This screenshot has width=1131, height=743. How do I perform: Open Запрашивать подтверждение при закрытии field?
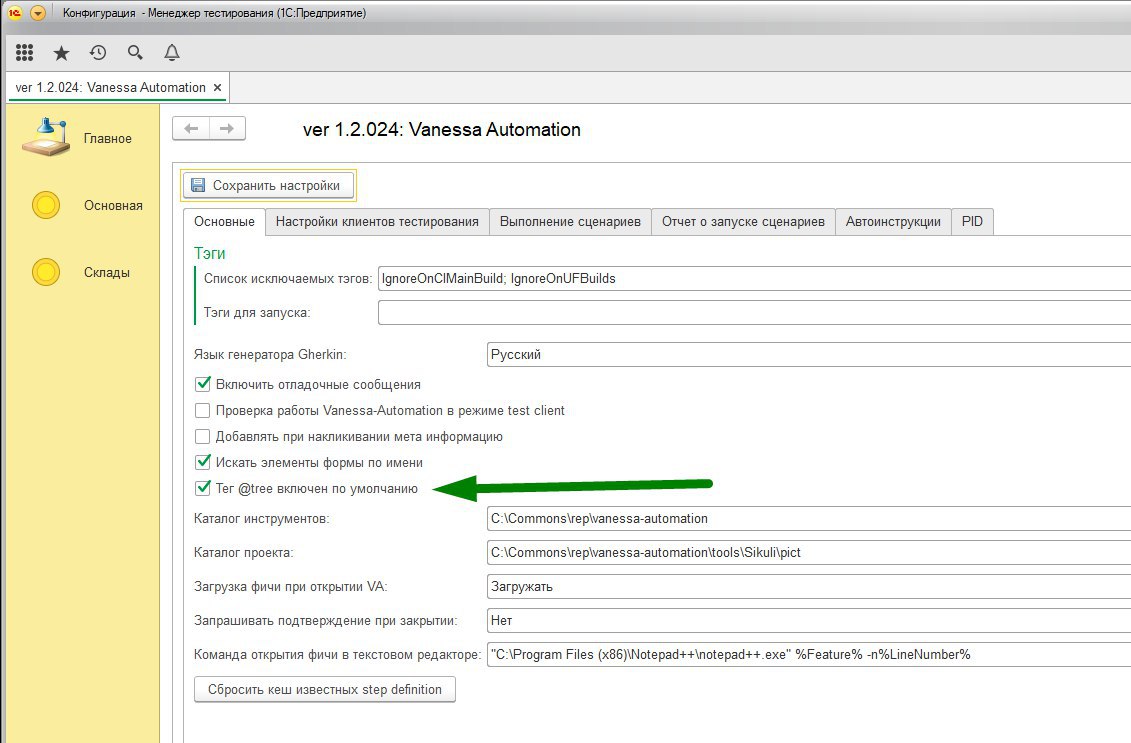[809, 620]
